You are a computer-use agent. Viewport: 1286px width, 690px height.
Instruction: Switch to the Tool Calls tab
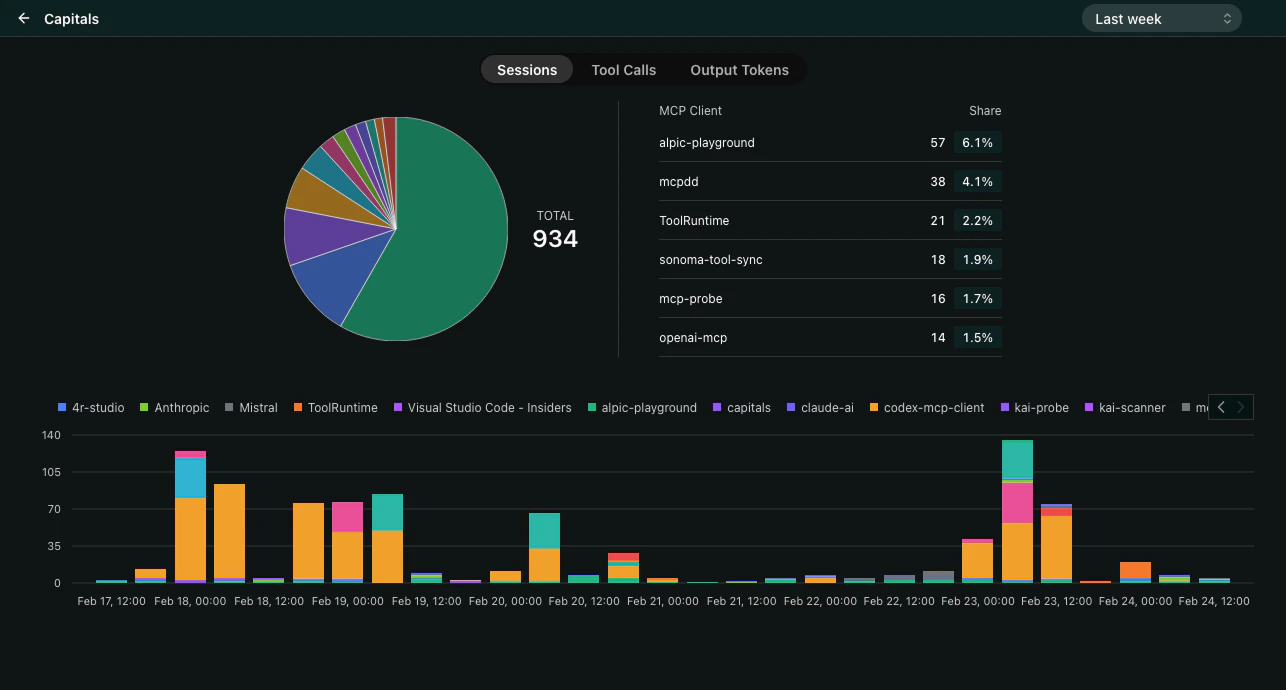pyautogui.click(x=623, y=70)
